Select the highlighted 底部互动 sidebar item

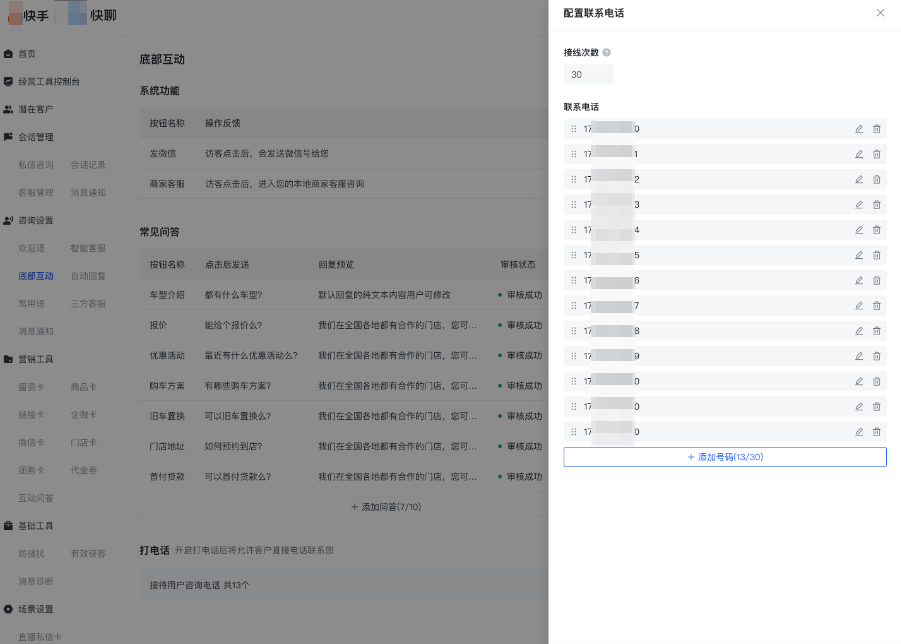36,276
